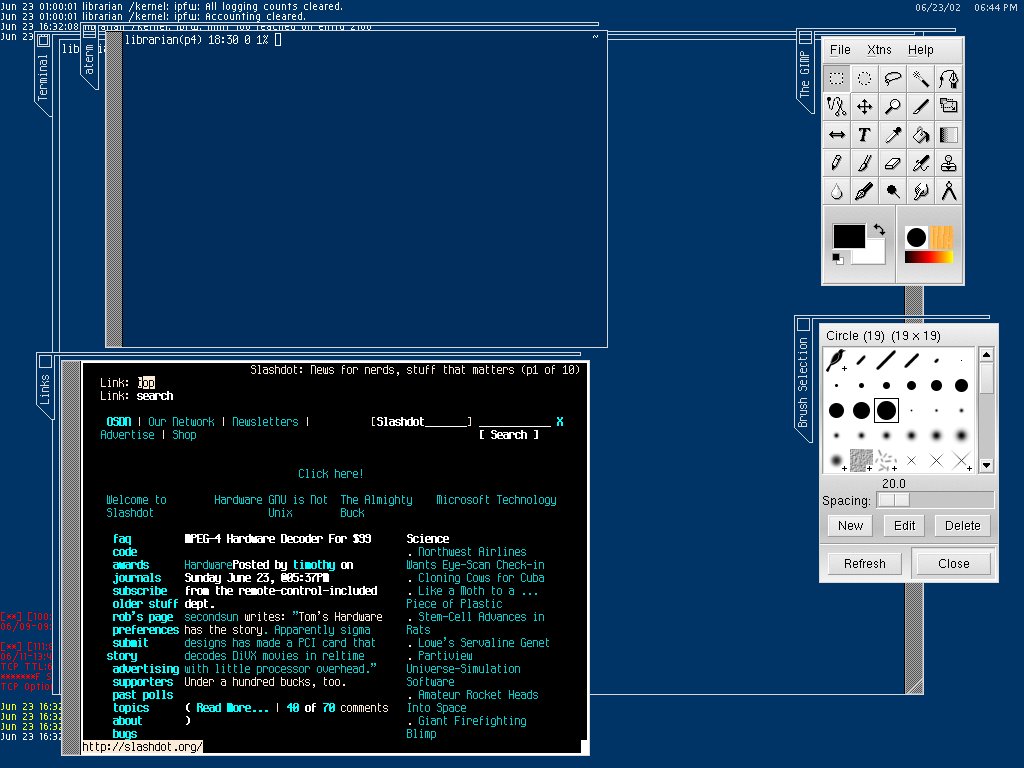Open the active pattern indicator in toolbox
1024x768 pixels.
(x=941, y=238)
